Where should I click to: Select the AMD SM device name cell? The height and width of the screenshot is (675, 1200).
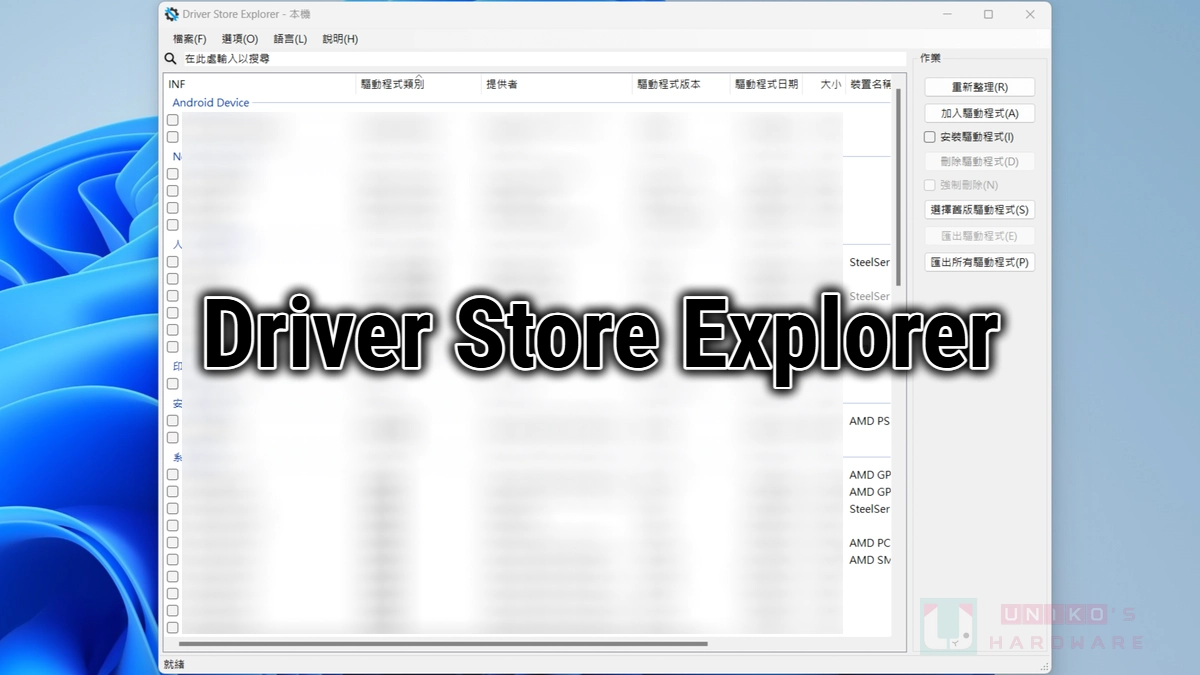tap(869, 560)
